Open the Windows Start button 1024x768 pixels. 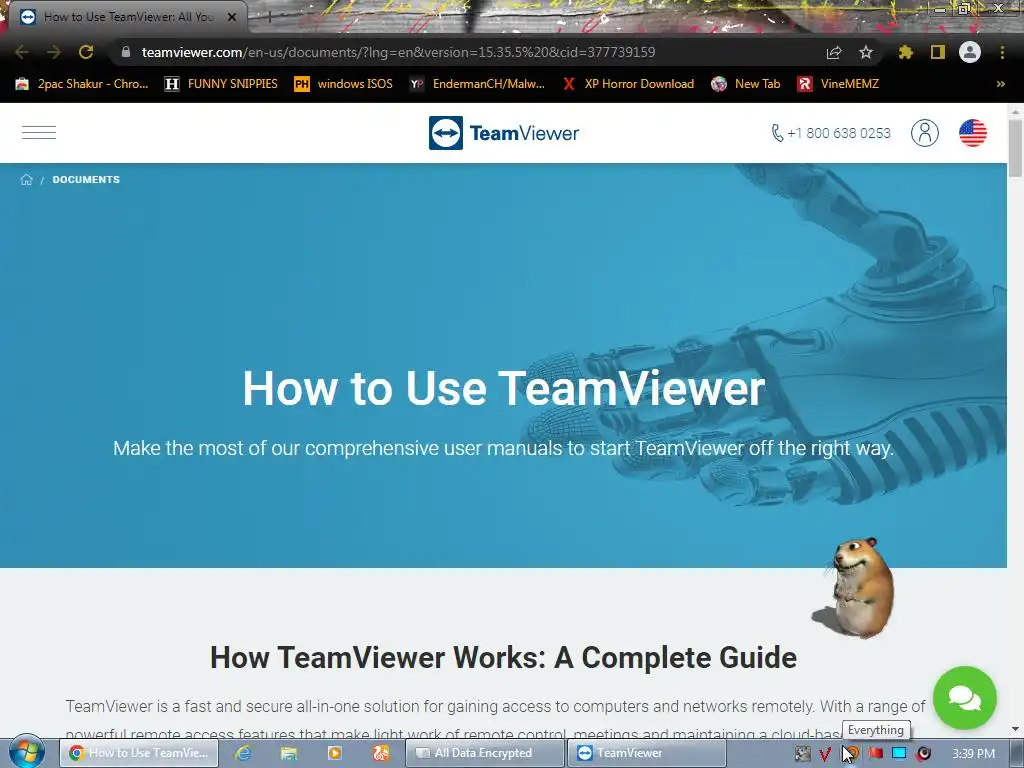pyautogui.click(x=26, y=751)
